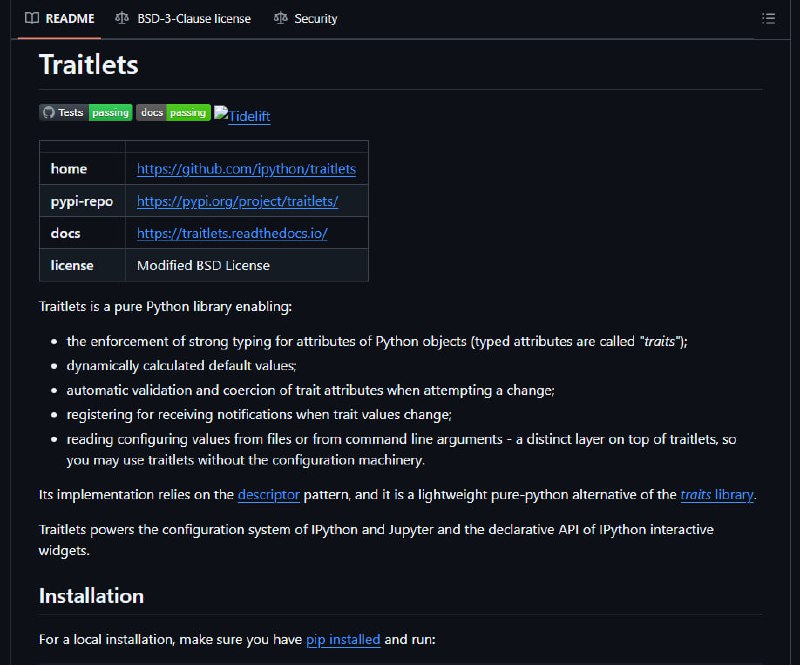Visit the pypi.org/project/traitlets link
The width and height of the screenshot is (800, 665).
click(x=237, y=201)
